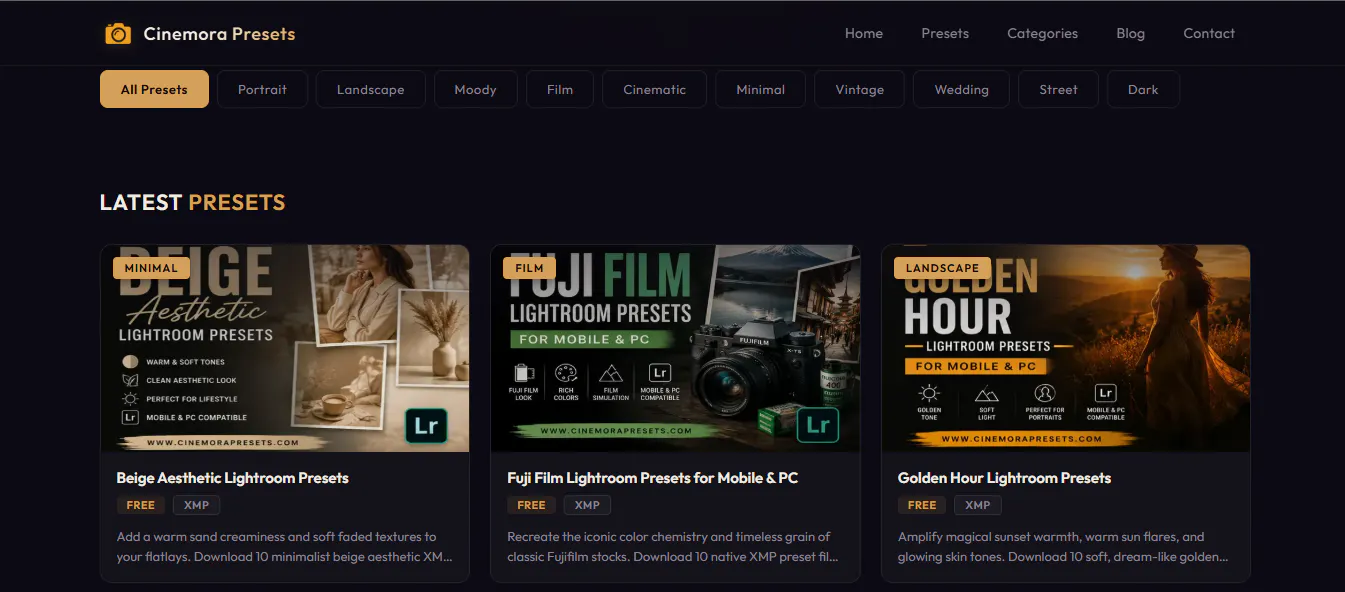Click XMP tag under Fuji Film presets

pos(587,505)
